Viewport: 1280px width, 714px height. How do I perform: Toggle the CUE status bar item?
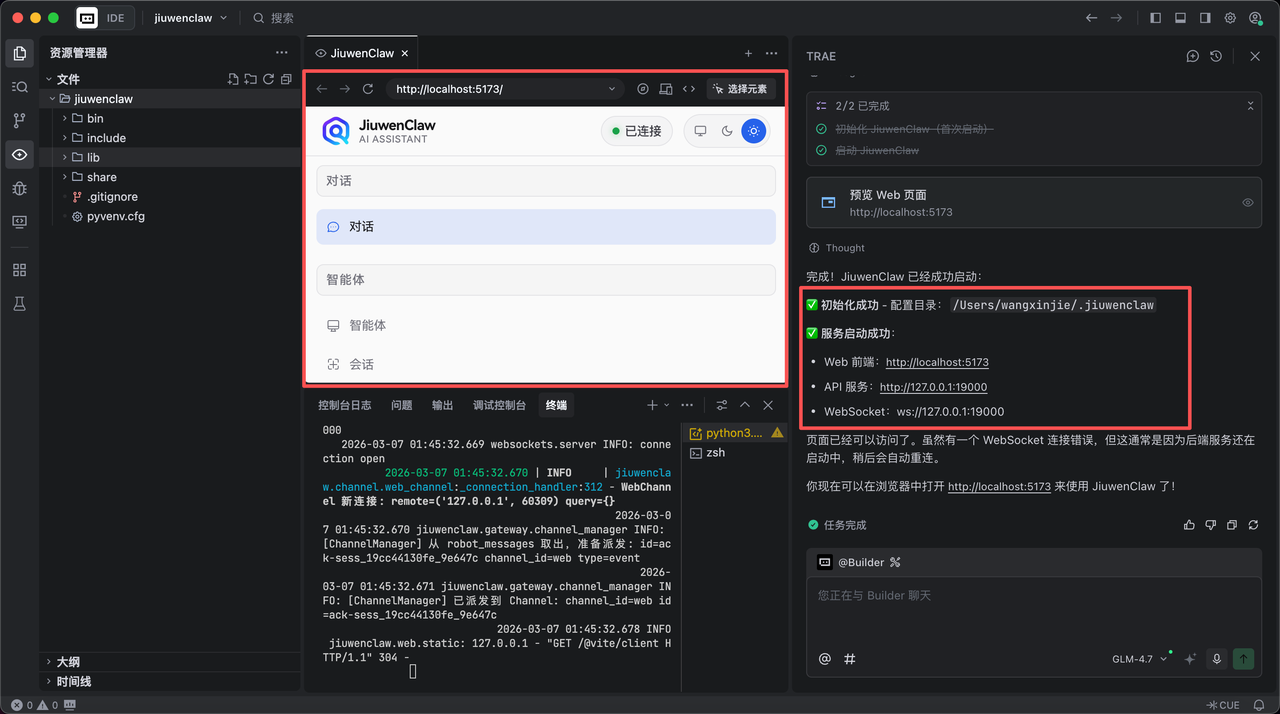click(1223, 705)
